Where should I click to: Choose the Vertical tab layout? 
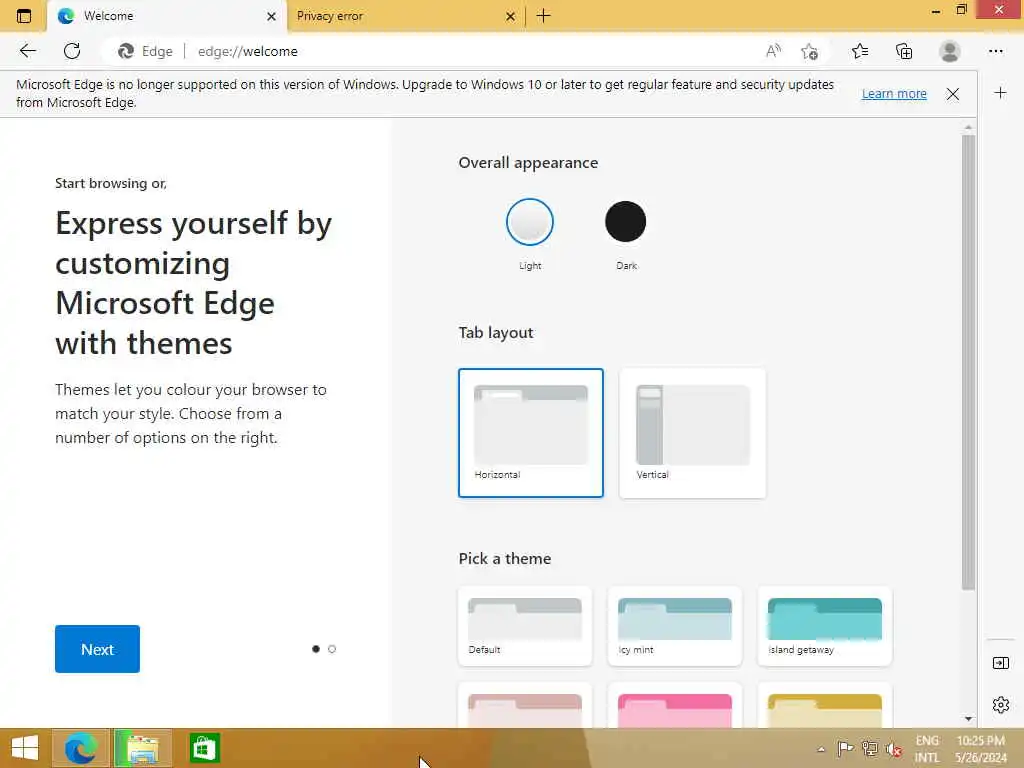click(x=692, y=433)
